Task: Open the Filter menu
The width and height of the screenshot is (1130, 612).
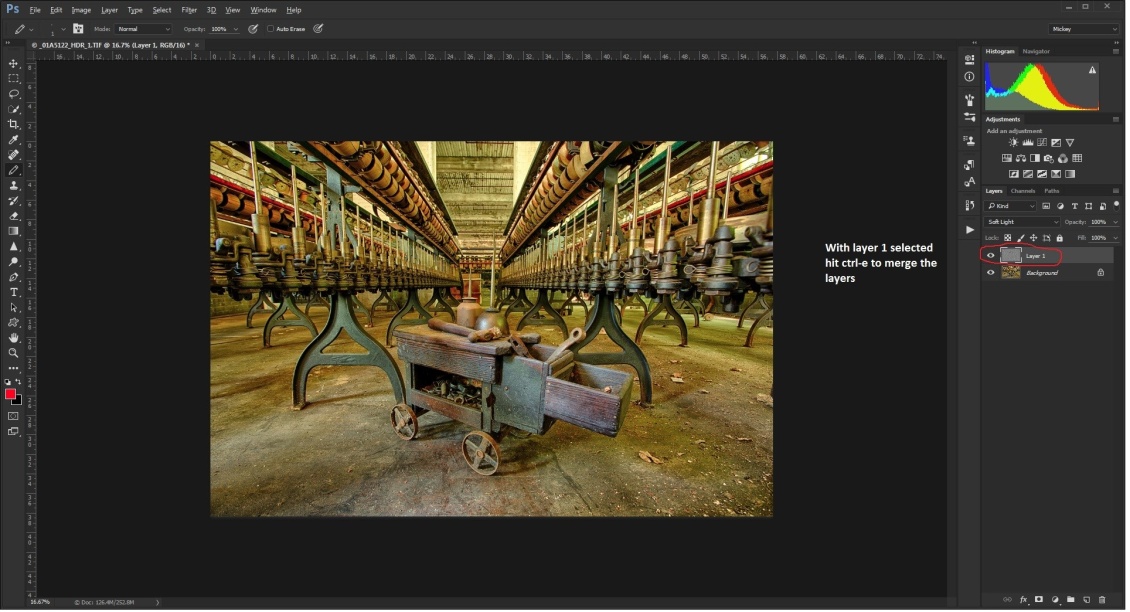Action: tap(189, 10)
